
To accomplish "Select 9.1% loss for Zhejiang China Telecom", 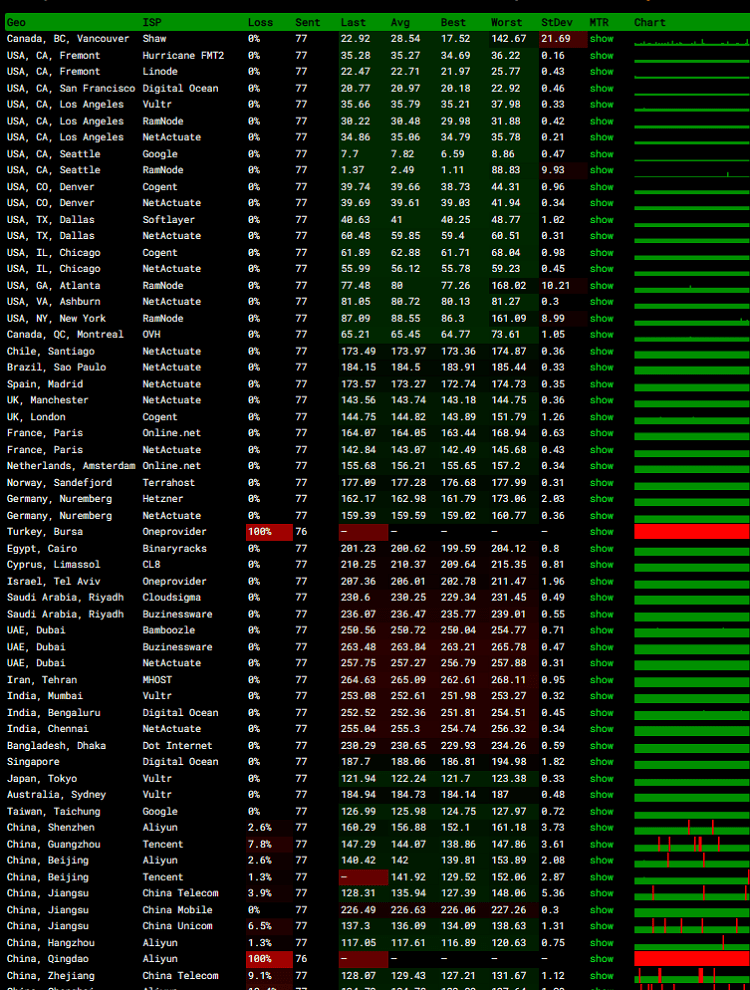I will [270, 975].
